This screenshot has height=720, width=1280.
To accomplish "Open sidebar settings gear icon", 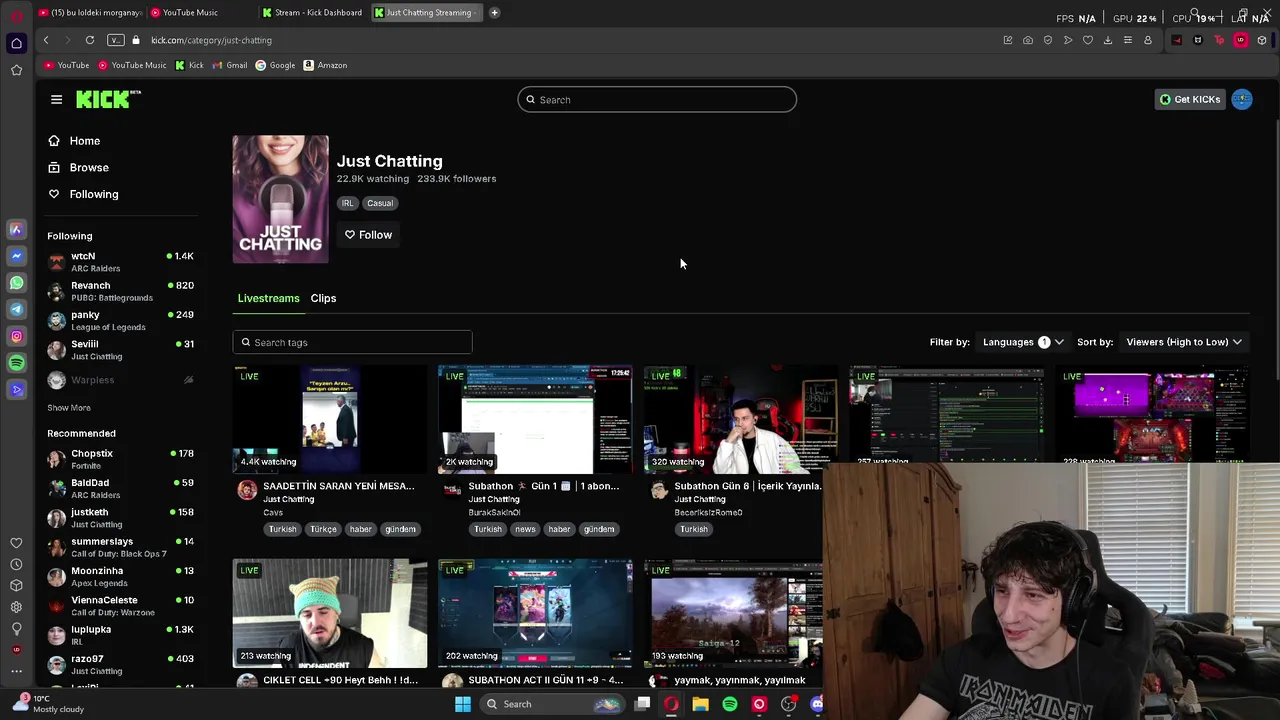I will (x=16, y=607).
